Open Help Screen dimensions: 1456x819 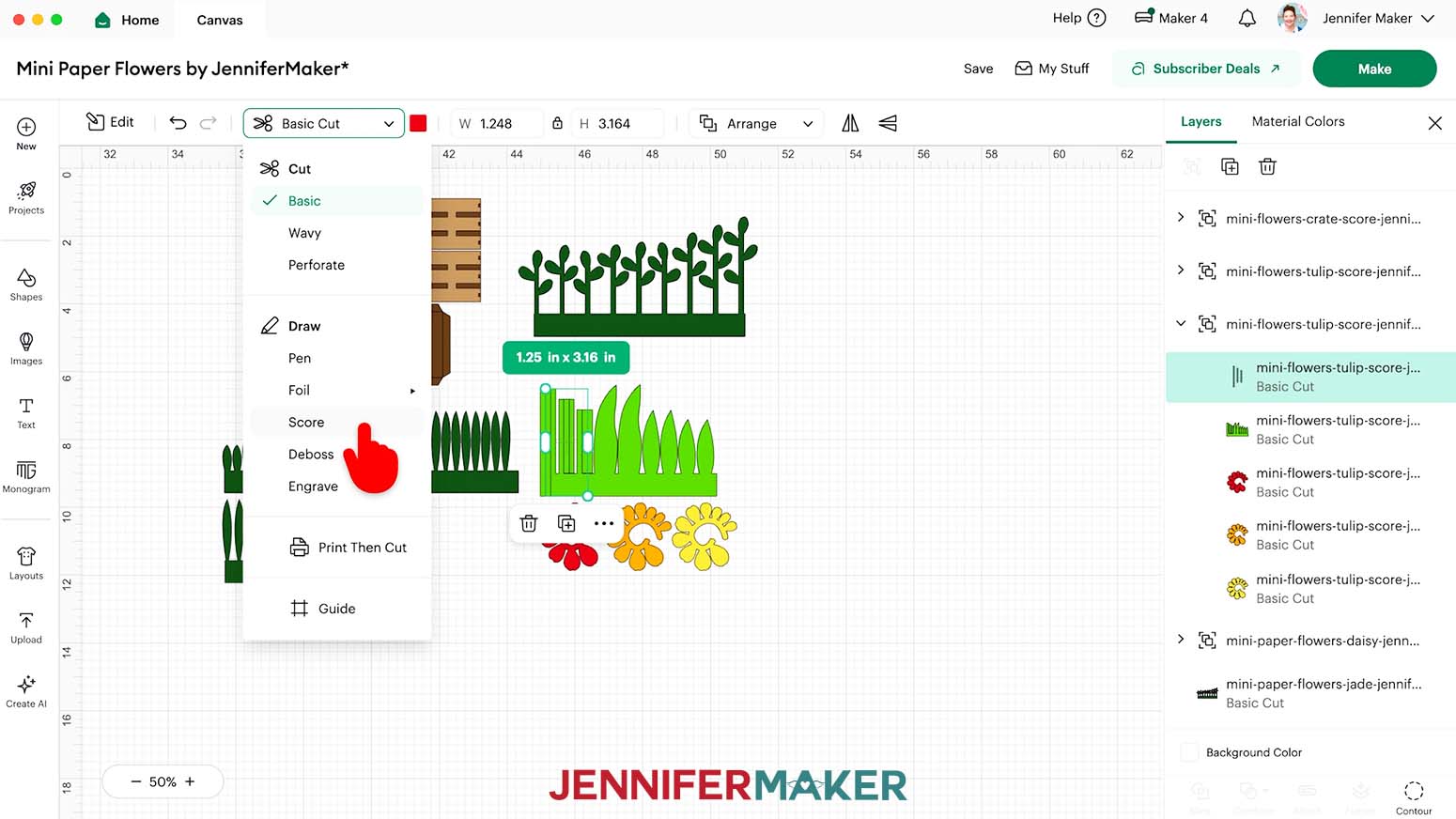pos(1079,18)
